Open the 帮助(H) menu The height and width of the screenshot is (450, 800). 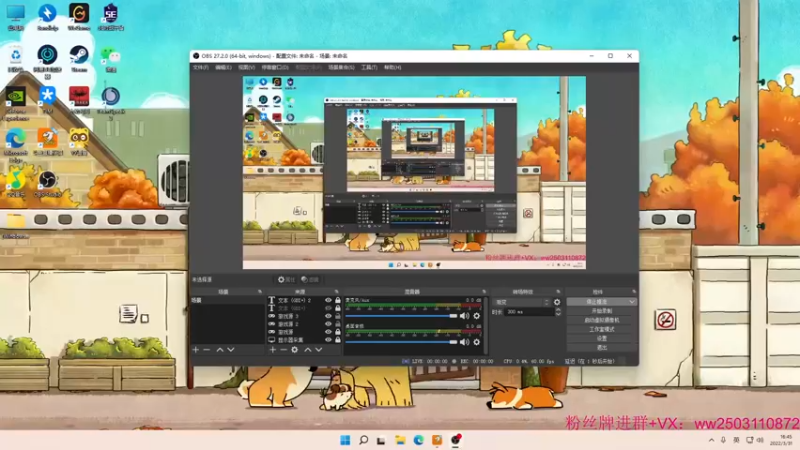click(392, 67)
